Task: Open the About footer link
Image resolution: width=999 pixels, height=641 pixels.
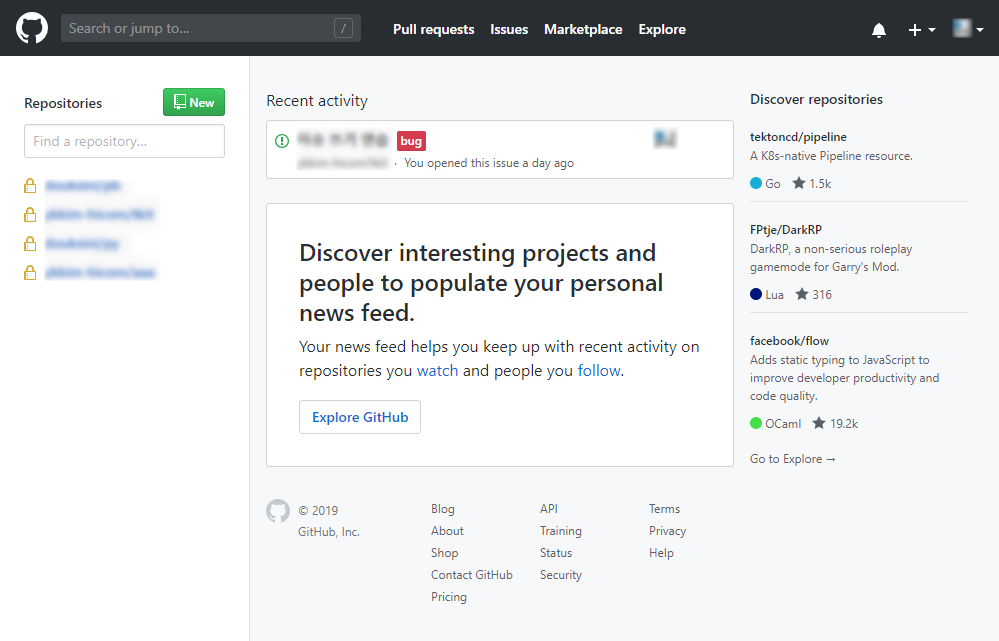Action: 447,531
